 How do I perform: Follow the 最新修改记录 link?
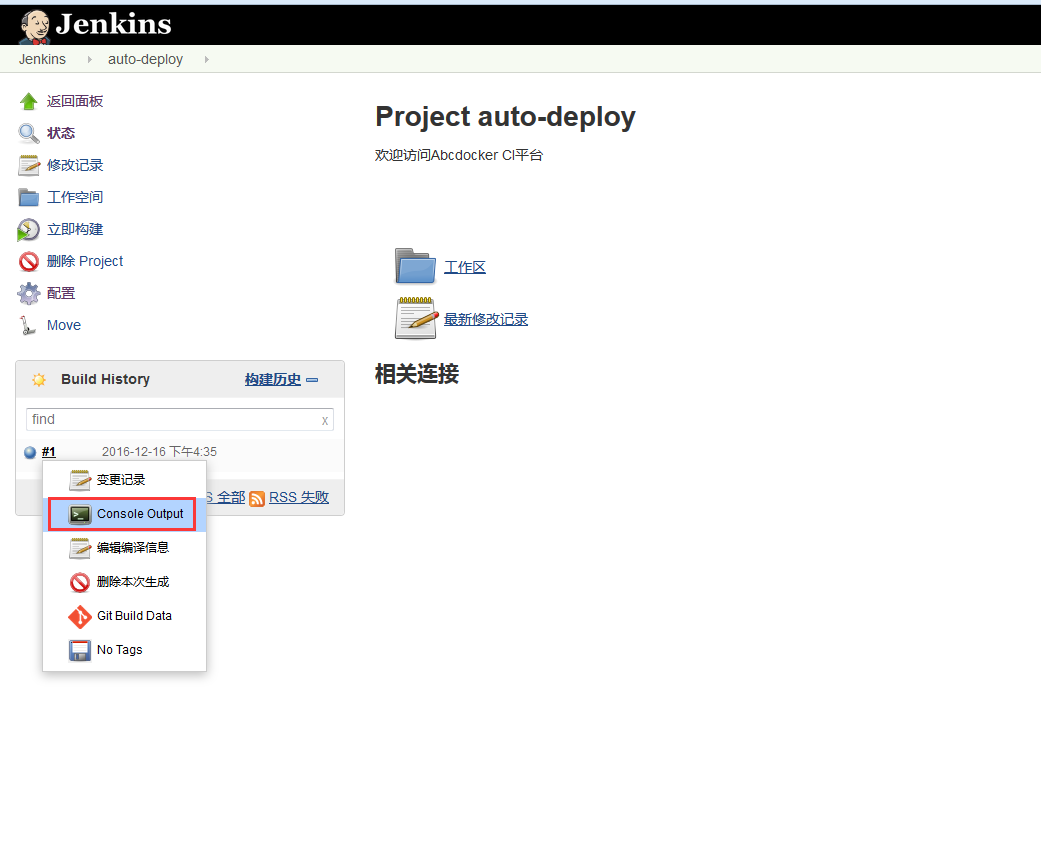coord(486,318)
